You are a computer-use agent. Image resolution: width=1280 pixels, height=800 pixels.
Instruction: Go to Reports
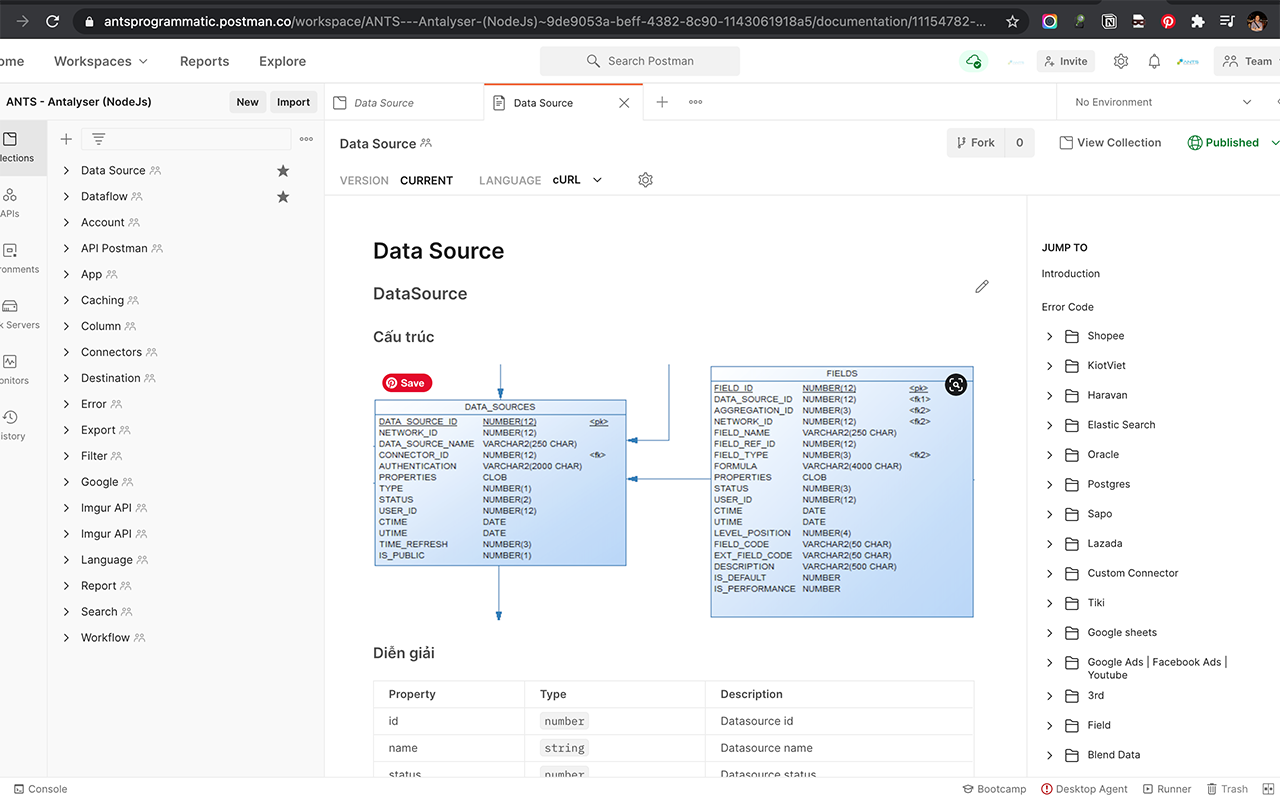pos(205,61)
